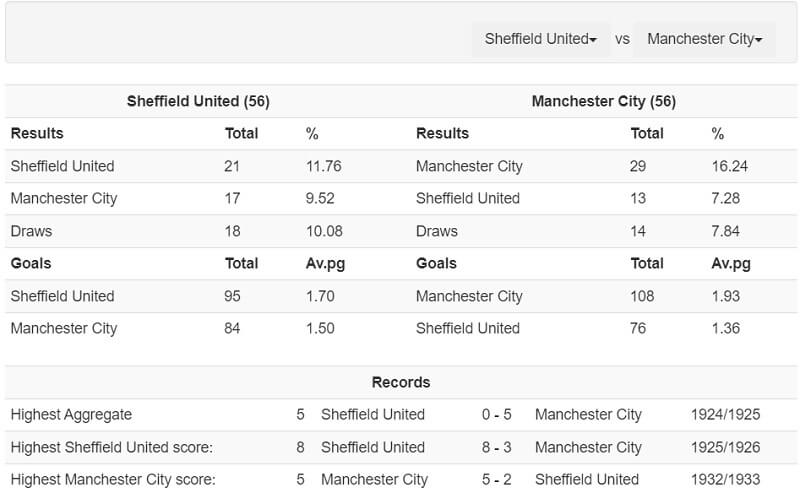Open the Sheffield United team dropdown
Image resolution: width=800 pixels, height=504 pixels.
(x=540, y=39)
